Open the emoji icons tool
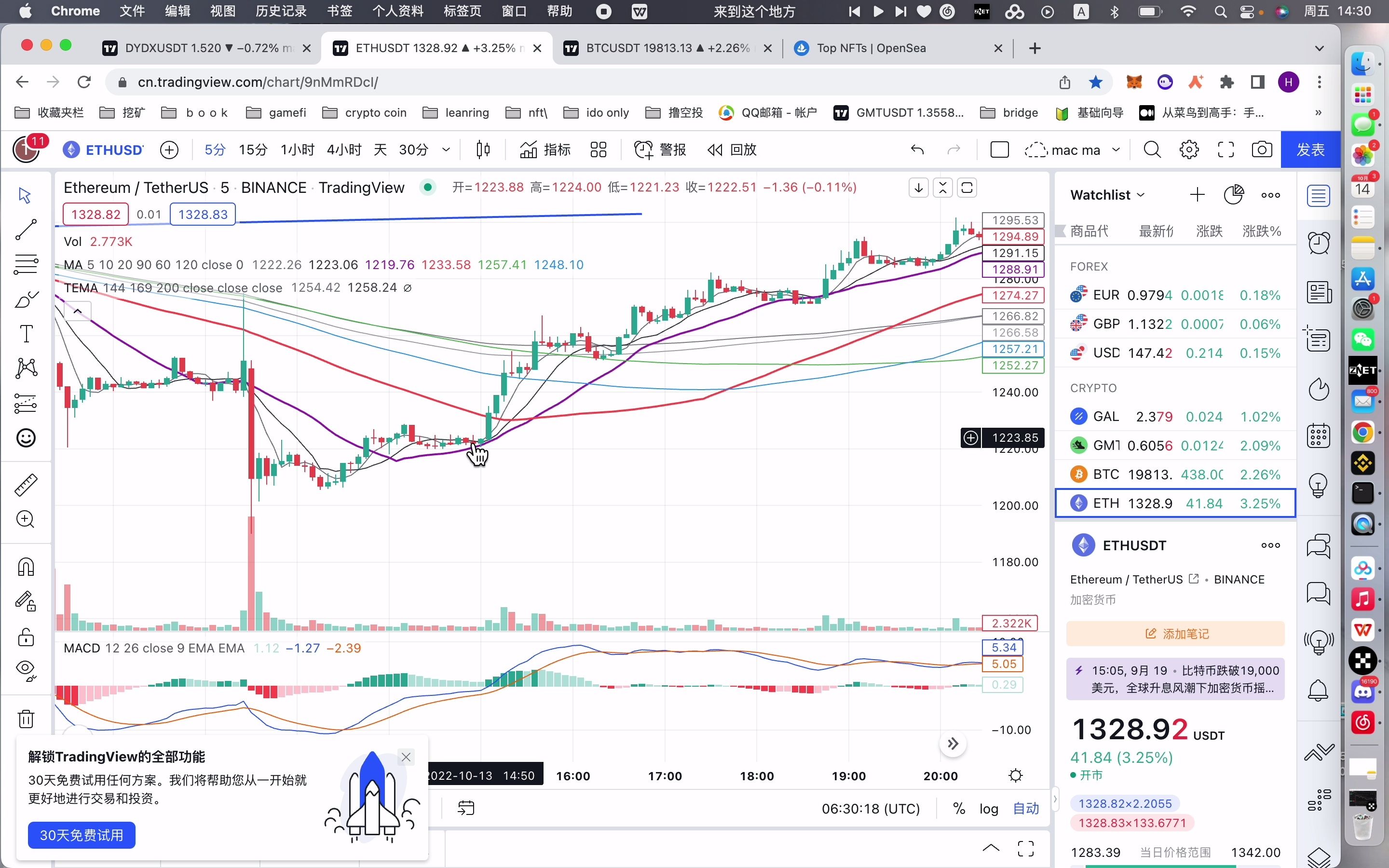Image resolution: width=1389 pixels, height=868 pixels. (26, 438)
